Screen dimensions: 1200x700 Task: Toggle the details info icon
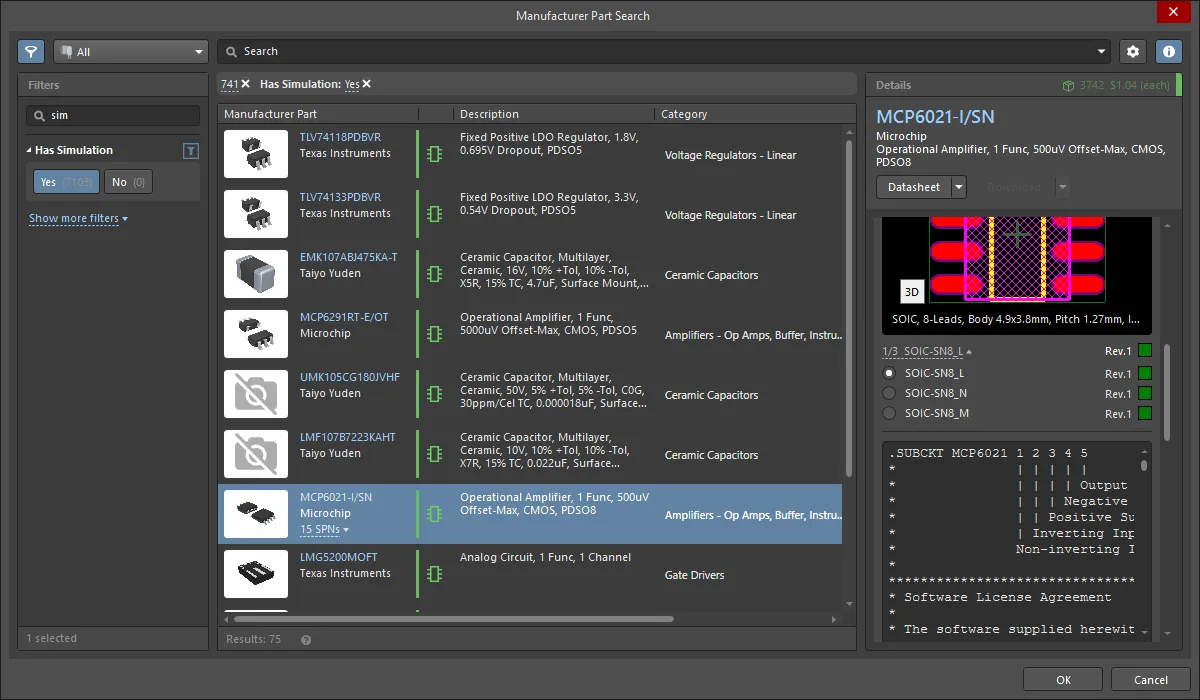pos(1168,51)
